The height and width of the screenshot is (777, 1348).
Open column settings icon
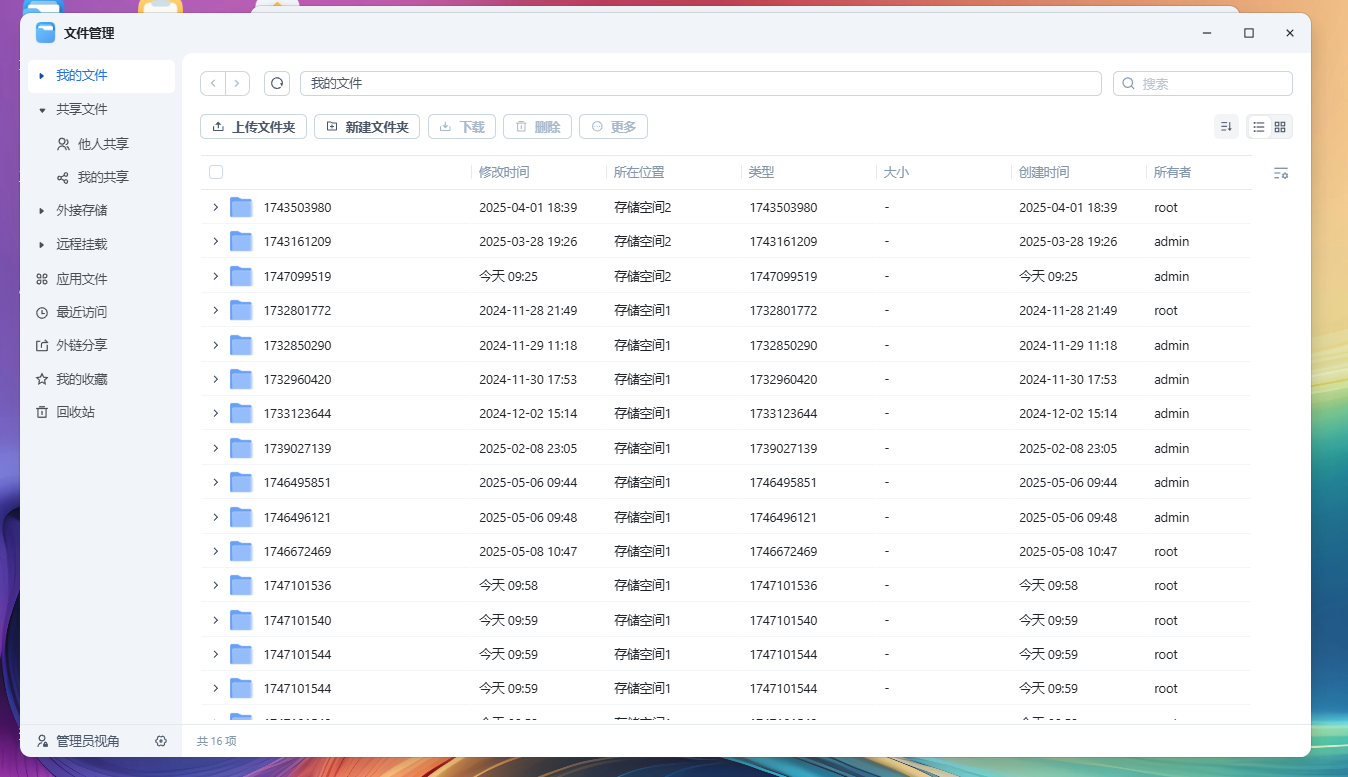1280,173
